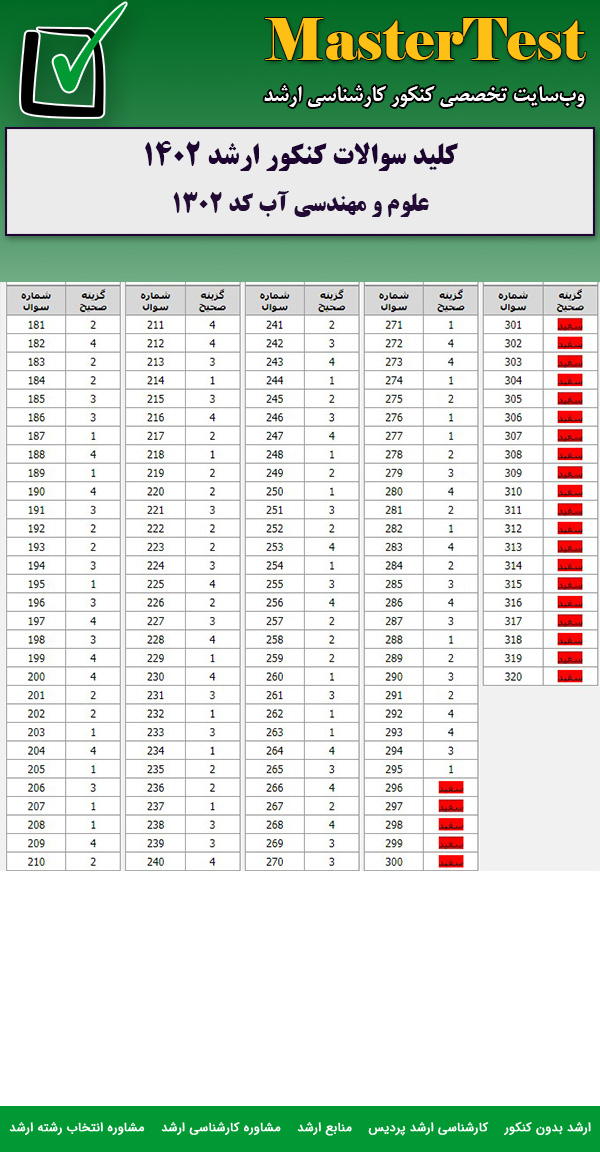Click the 'گزینه صحیح' header above question 271's answer
The width and height of the screenshot is (600, 1152).
(451, 300)
